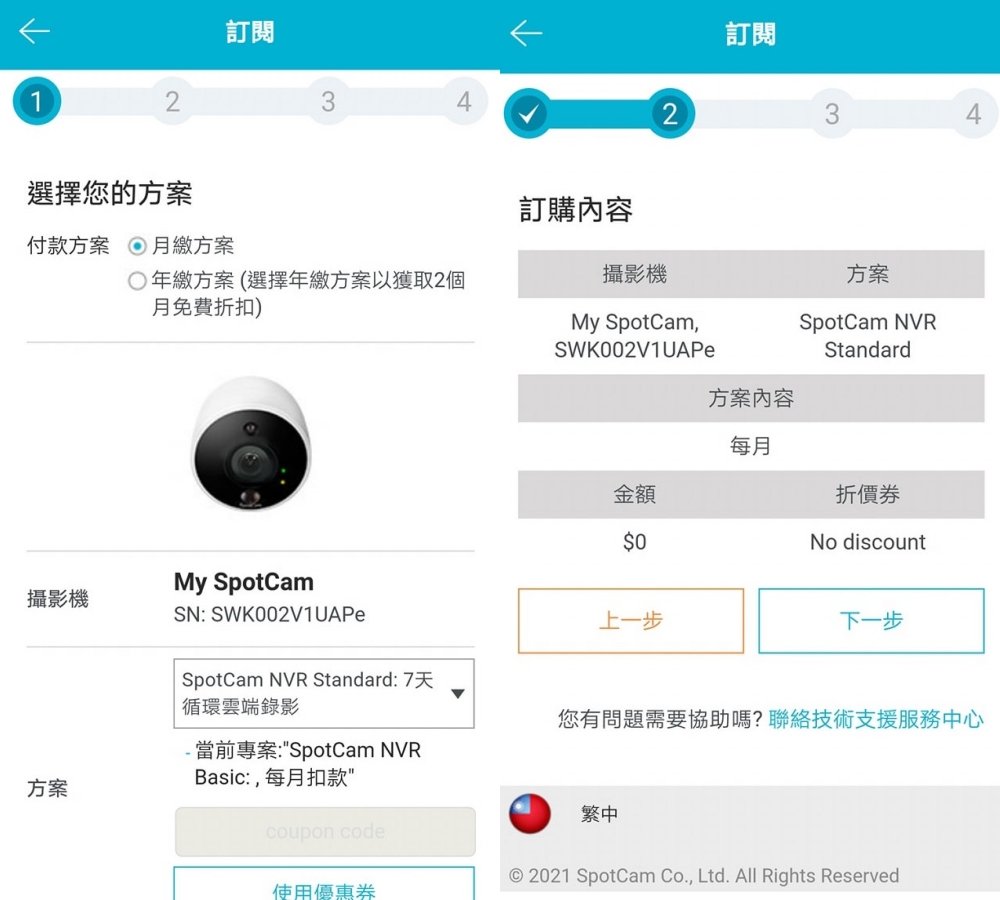Screen dimensions: 1000x900
Task: Click the 當前專案 SpotCam NVR Basic note
Action: point(307,764)
